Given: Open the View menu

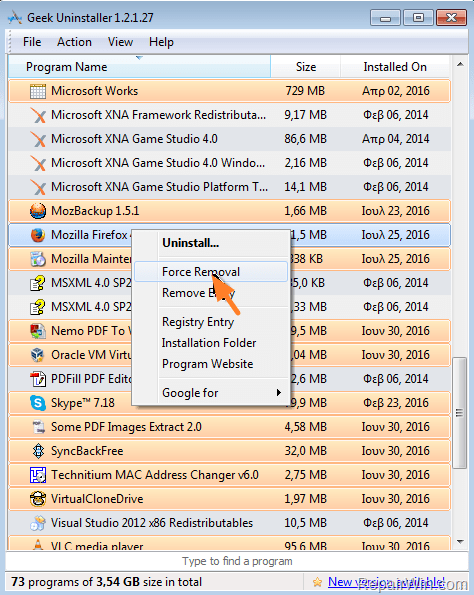Looking at the screenshot, I should click(x=120, y=42).
